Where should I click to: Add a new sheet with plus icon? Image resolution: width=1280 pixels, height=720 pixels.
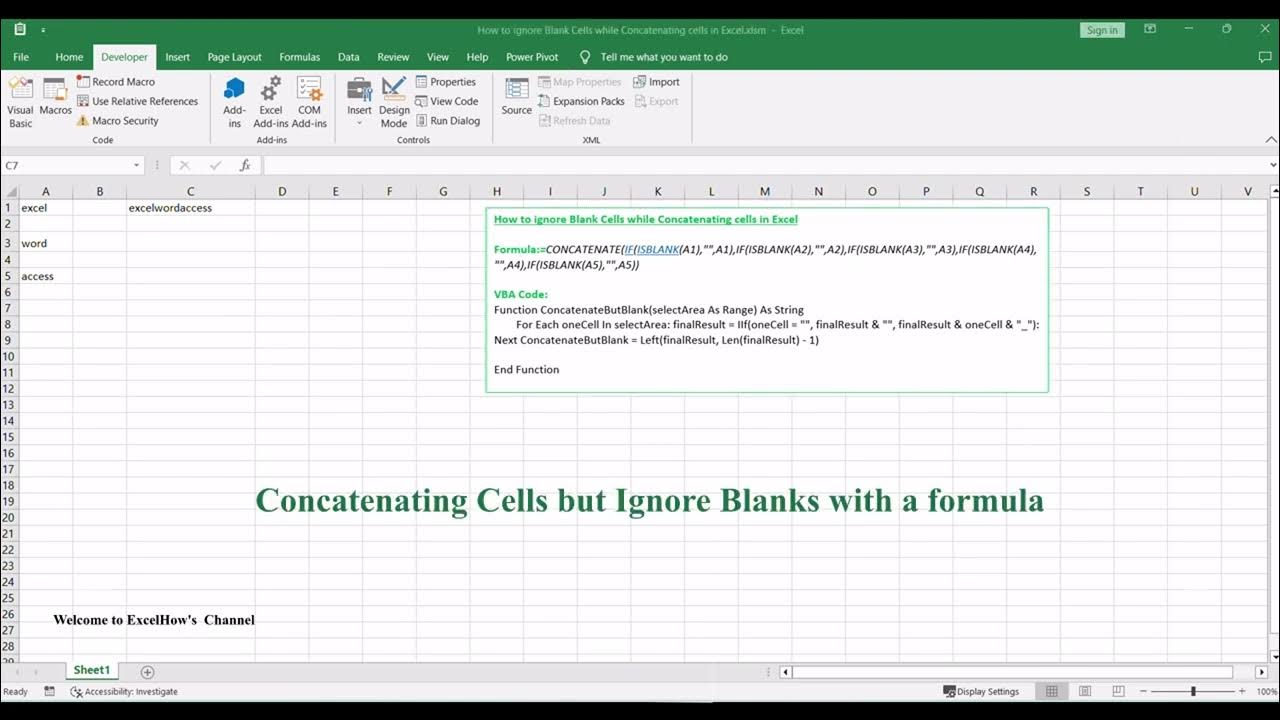pos(147,672)
